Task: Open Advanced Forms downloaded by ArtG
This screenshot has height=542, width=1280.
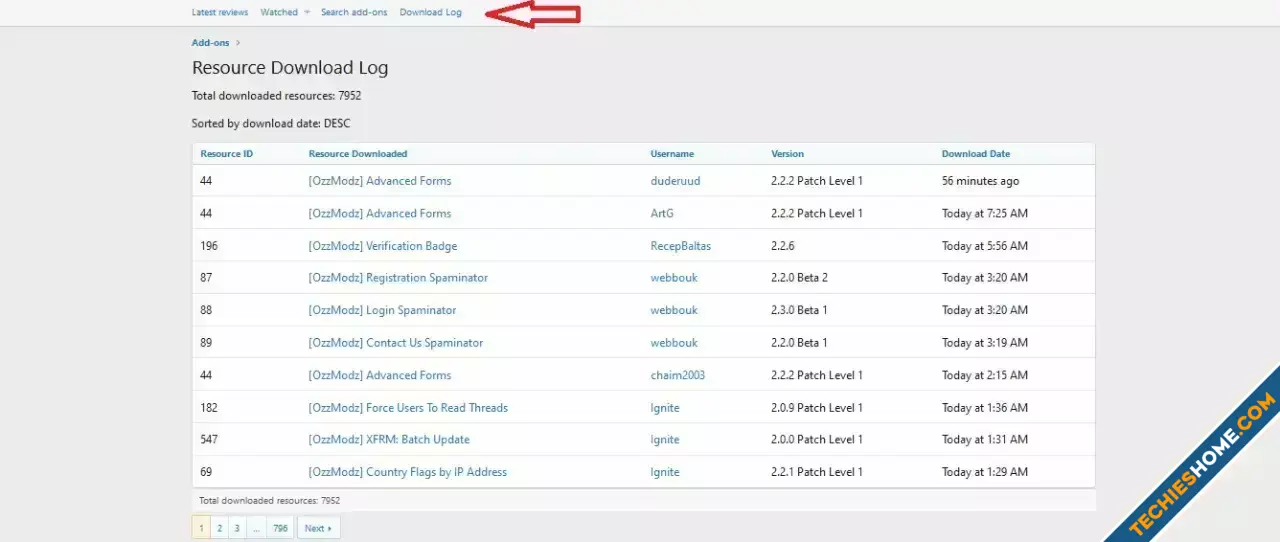Action: (x=380, y=213)
